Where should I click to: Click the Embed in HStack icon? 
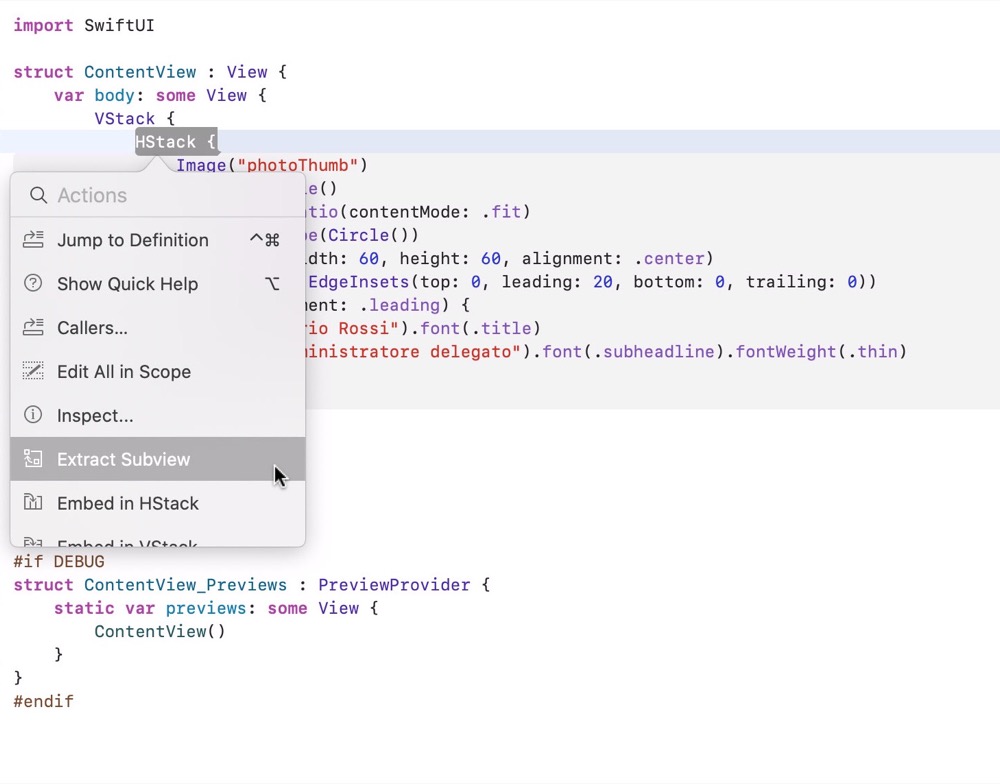pos(33,503)
